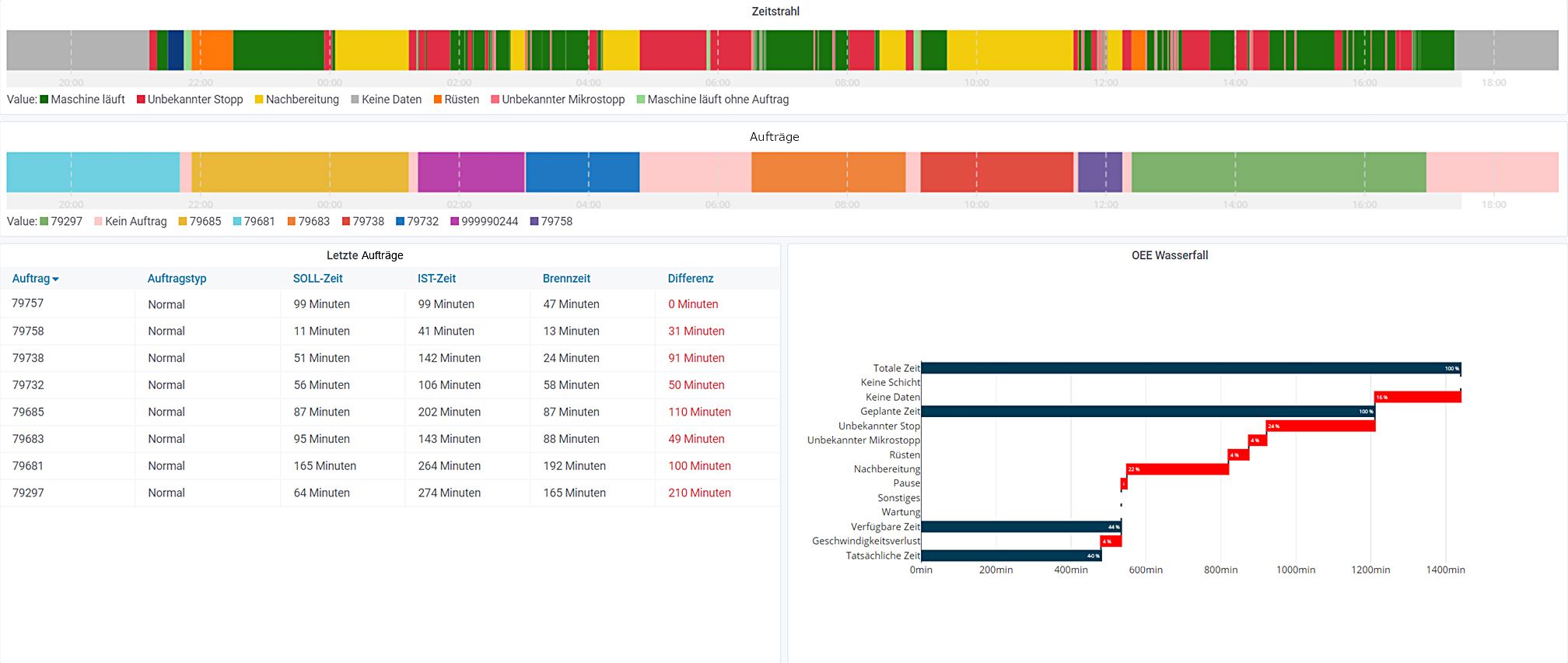Image resolution: width=1568 pixels, height=663 pixels.
Task: Click 'Unbekannter Mikrostopp' legend icon
Action: pyautogui.click(x=495, y=100)
